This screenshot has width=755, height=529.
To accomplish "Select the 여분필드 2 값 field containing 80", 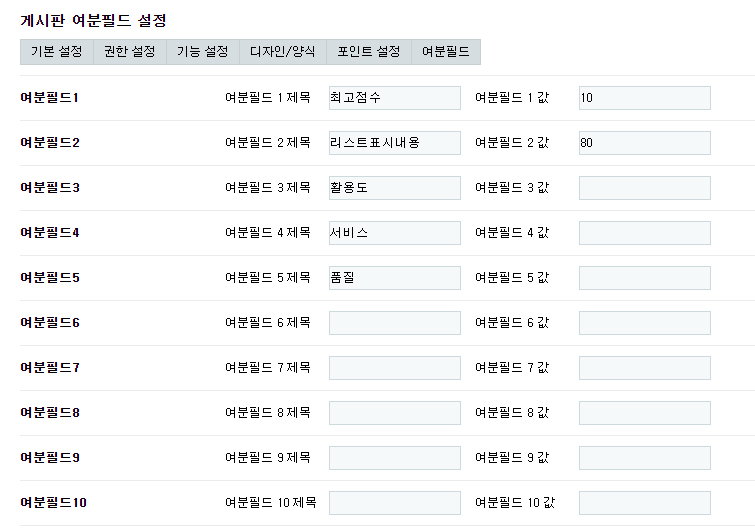I will (x=644, y=143).
